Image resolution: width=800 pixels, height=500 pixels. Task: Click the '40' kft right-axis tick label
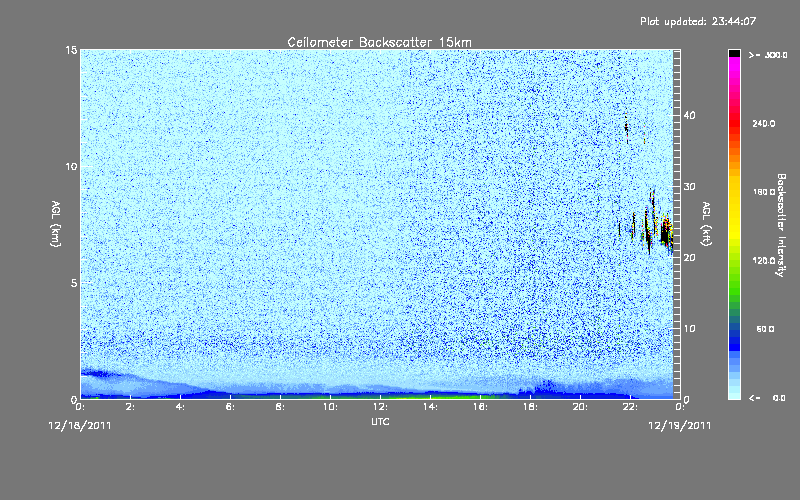(x=689, y=115)
